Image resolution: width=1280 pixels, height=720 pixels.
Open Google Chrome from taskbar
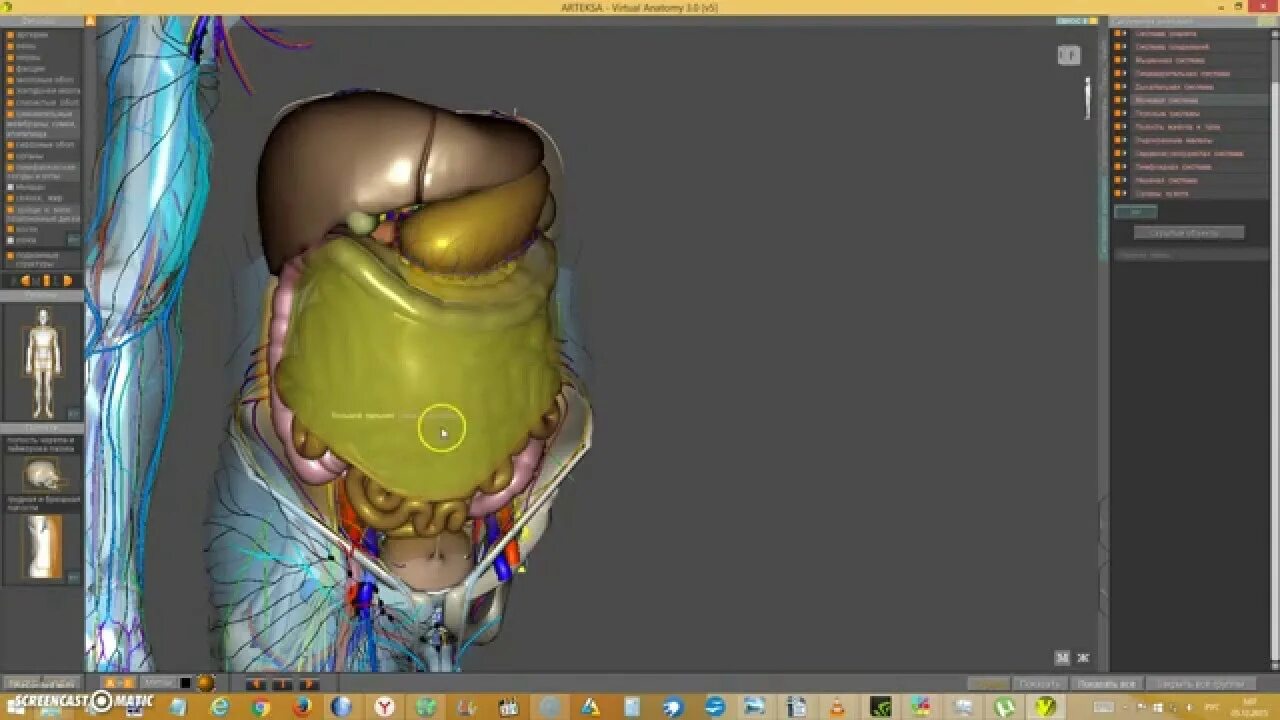click(261, 707)
